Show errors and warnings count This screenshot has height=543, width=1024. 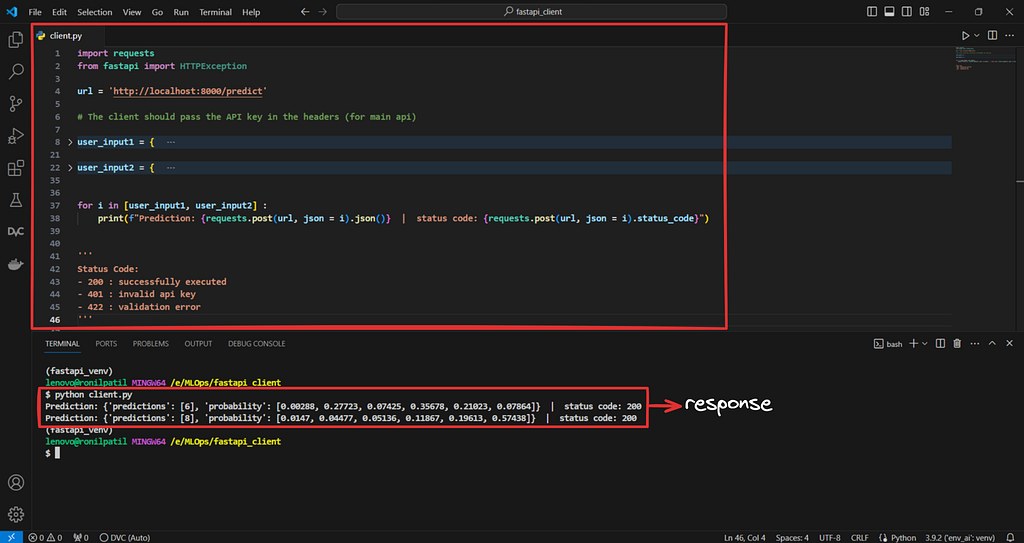(46, 538)
